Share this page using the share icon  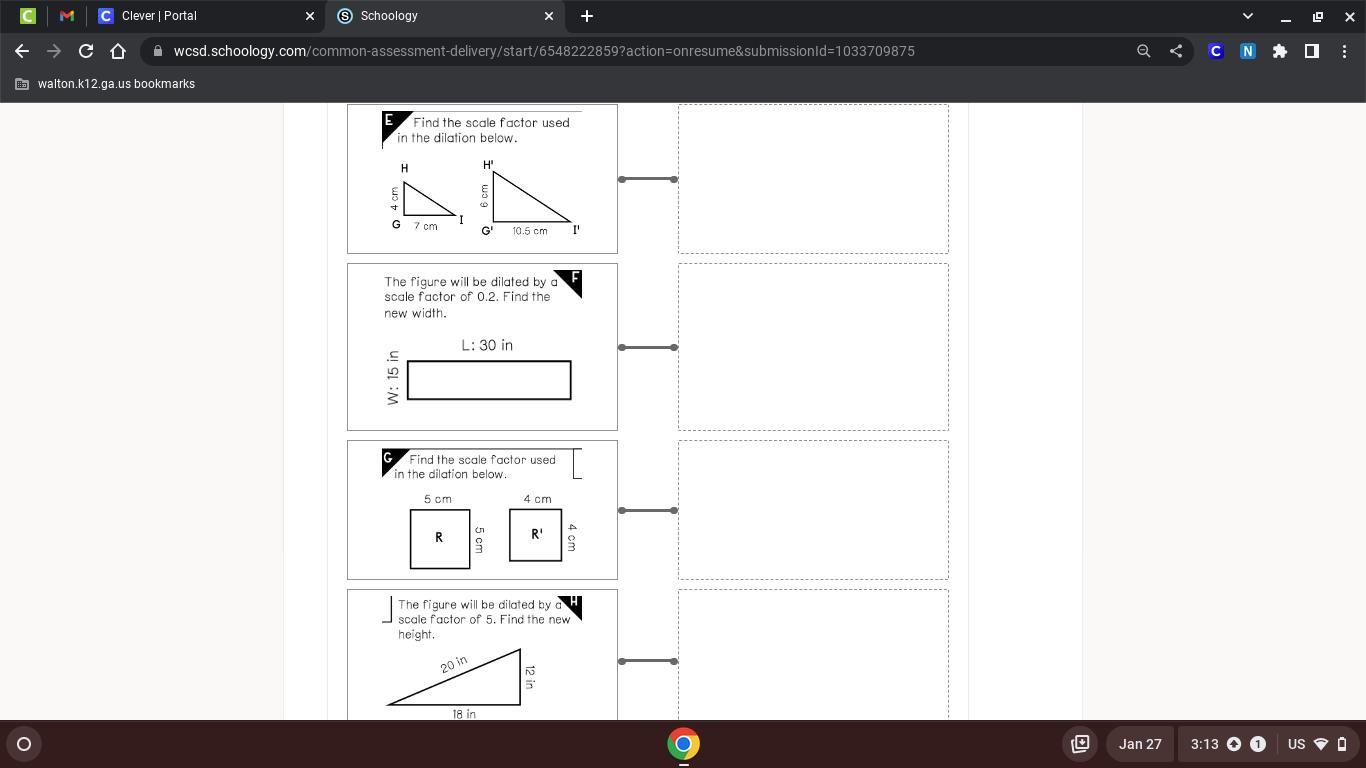pyautogui.click(x=1176, y=51)
